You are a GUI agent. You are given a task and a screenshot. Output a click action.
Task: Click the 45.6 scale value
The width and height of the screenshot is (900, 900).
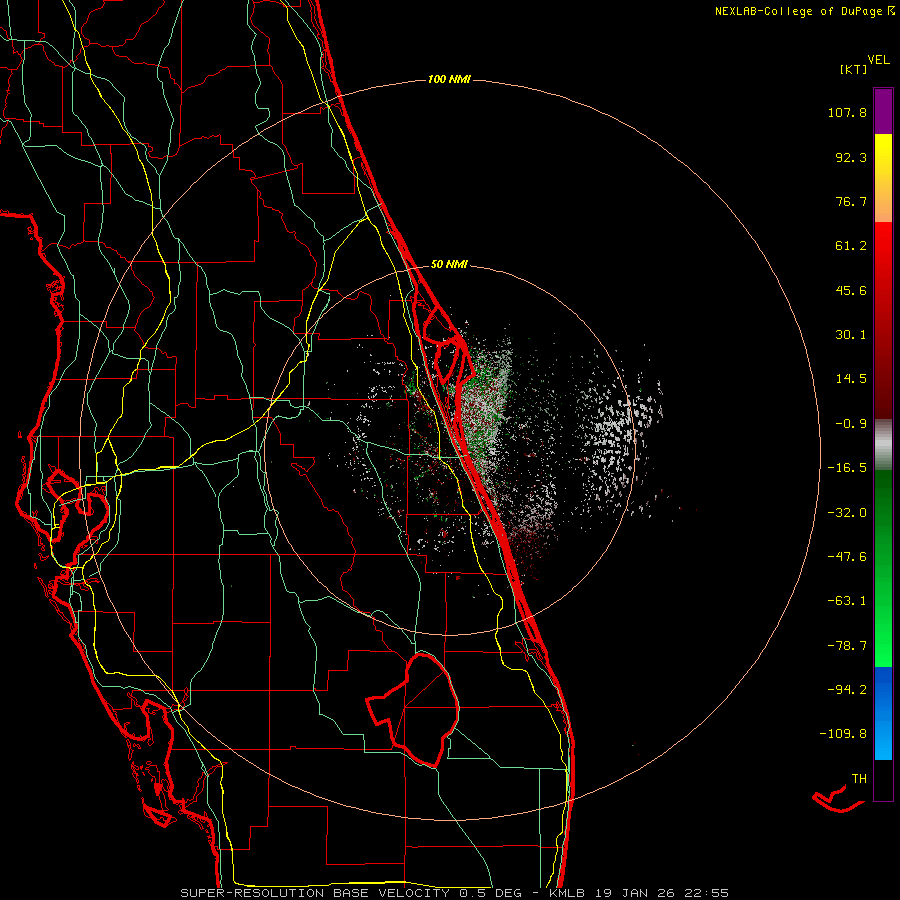(x=851, y=290)
